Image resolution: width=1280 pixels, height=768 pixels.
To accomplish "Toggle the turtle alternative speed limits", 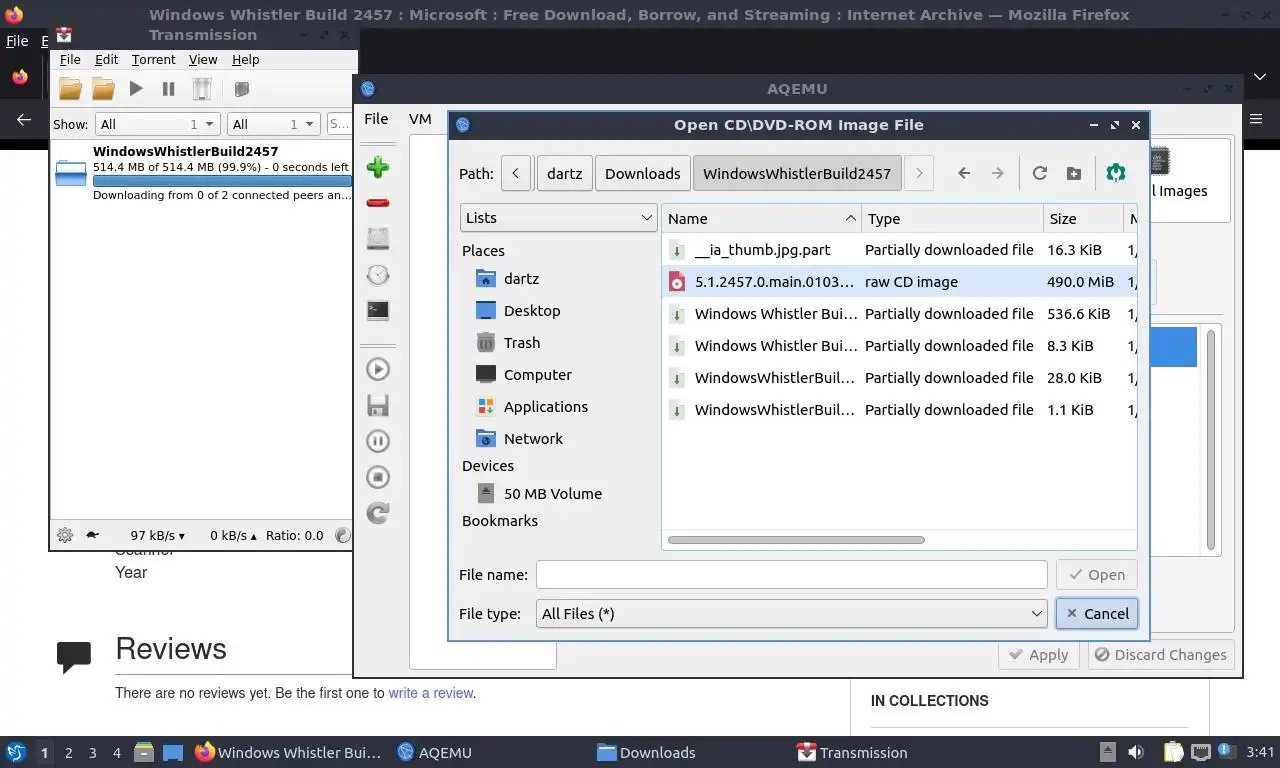I will (93, 535).
